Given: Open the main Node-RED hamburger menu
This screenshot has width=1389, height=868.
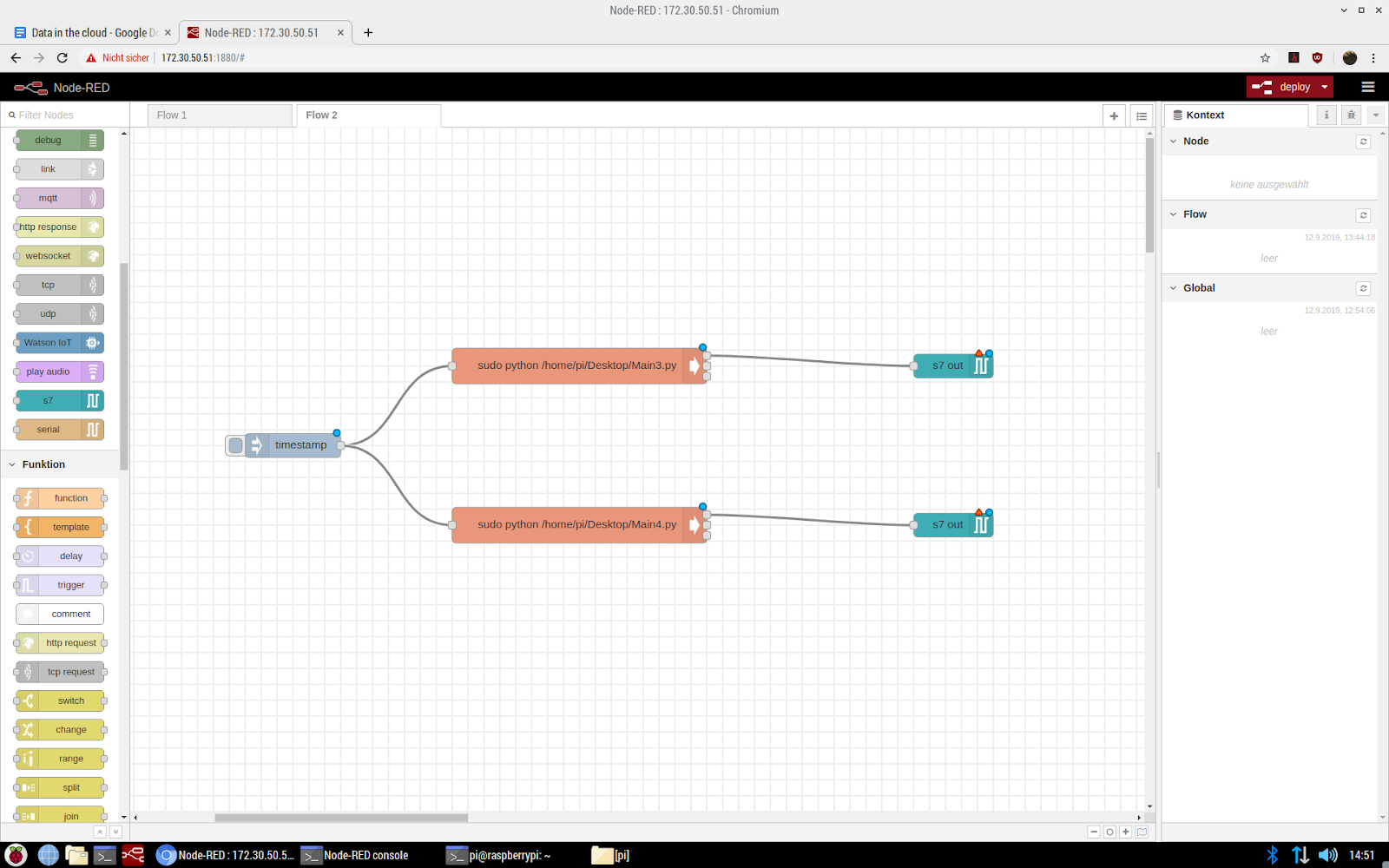Looking at the screenshot, I should (x=1367, y=87).
